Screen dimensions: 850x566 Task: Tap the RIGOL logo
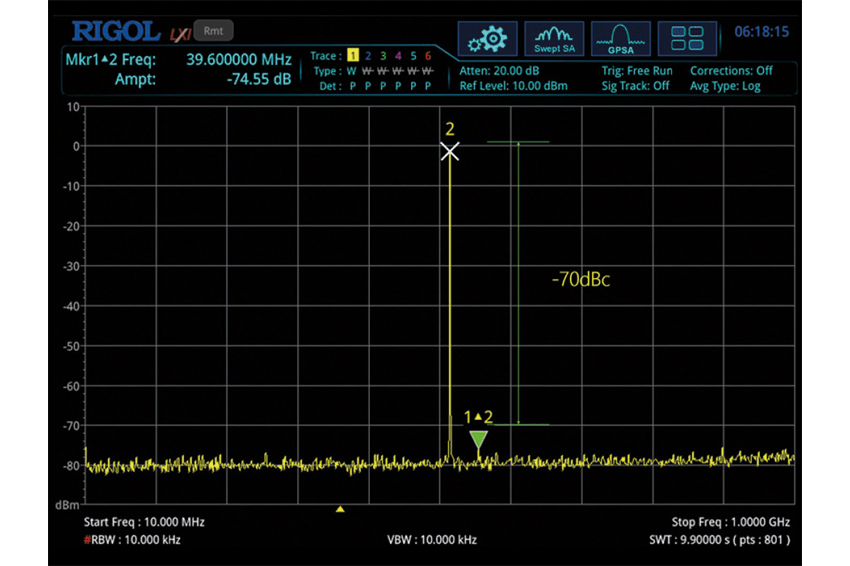[117, 31]
